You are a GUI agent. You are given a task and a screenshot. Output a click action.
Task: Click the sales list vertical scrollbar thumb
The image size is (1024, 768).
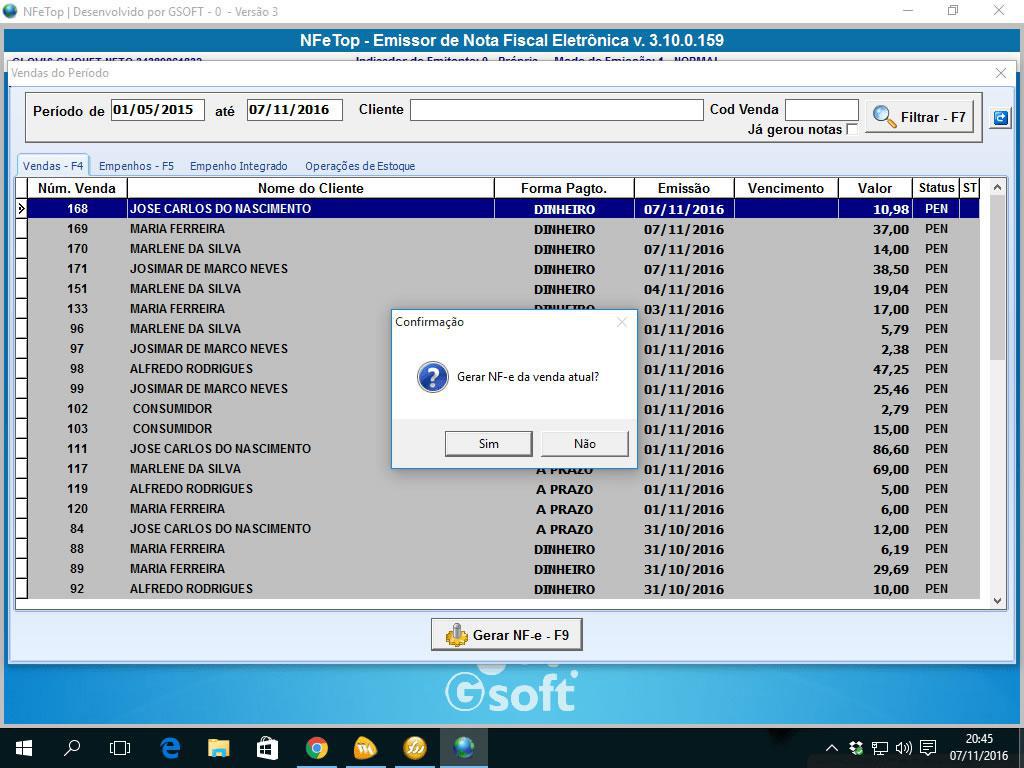pyautogui.click(x=997, y=277)
